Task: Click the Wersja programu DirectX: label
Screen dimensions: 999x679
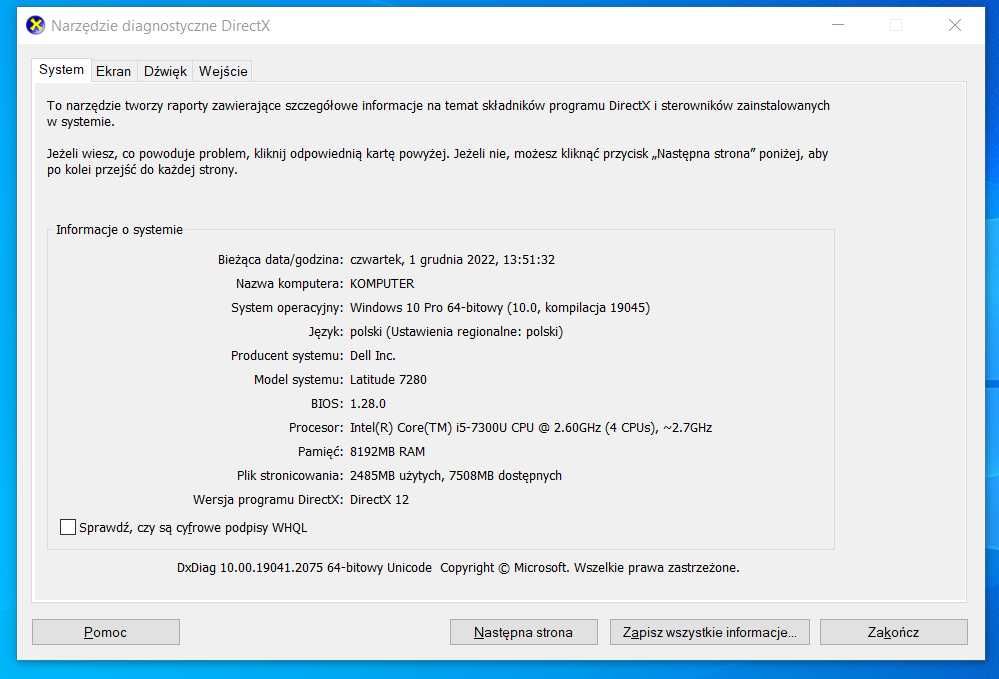Action: 268,499
